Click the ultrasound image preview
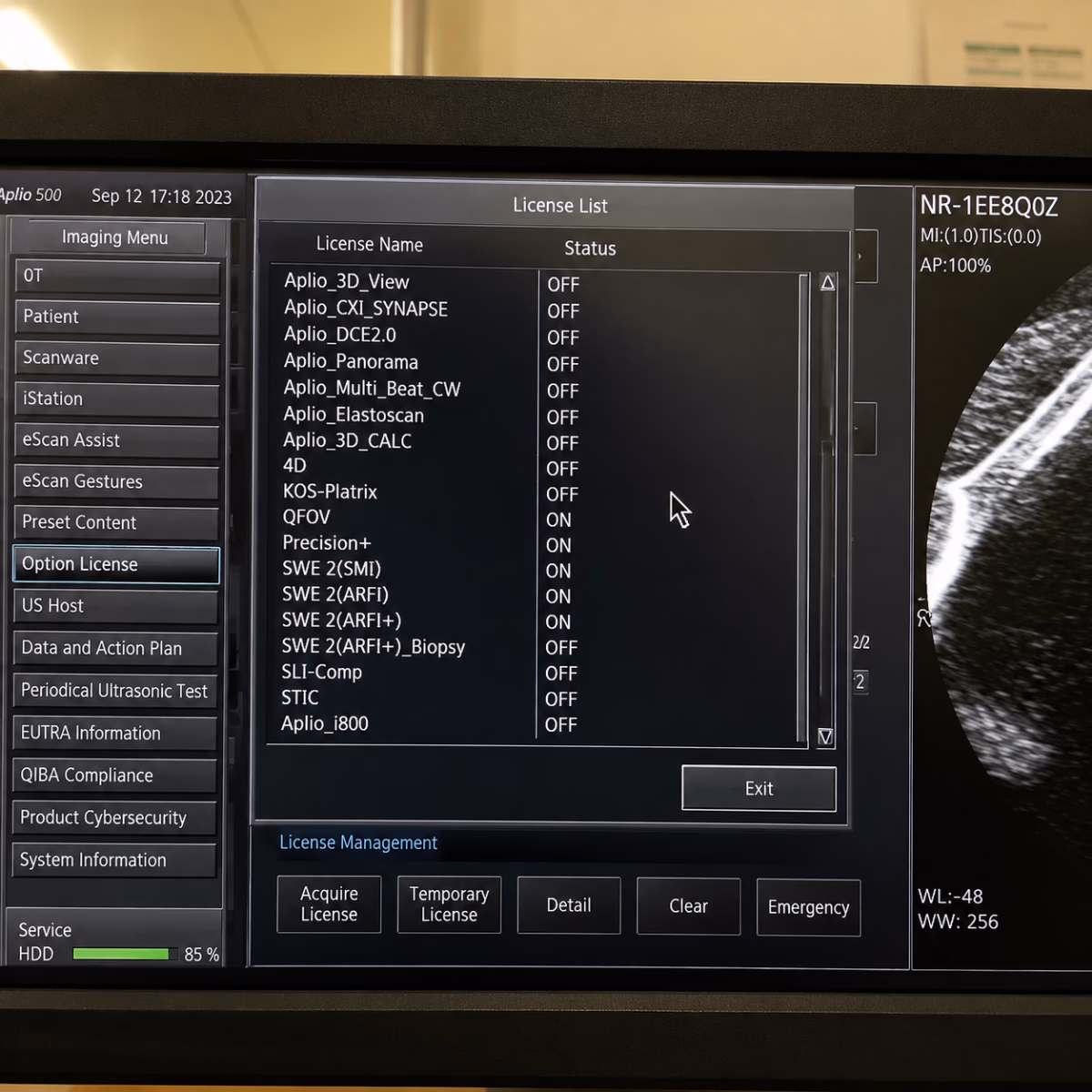Viewport: 1092px width, 1092px height. click(1010, 546)
